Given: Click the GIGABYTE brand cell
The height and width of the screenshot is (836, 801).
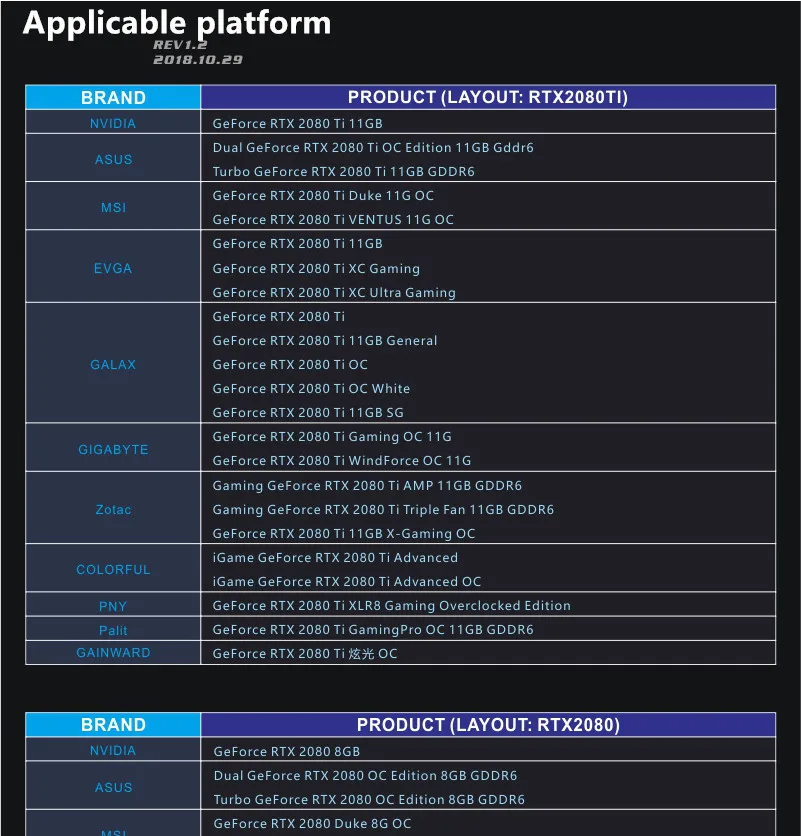Looking at the screenshot, I should click(113, 449).
